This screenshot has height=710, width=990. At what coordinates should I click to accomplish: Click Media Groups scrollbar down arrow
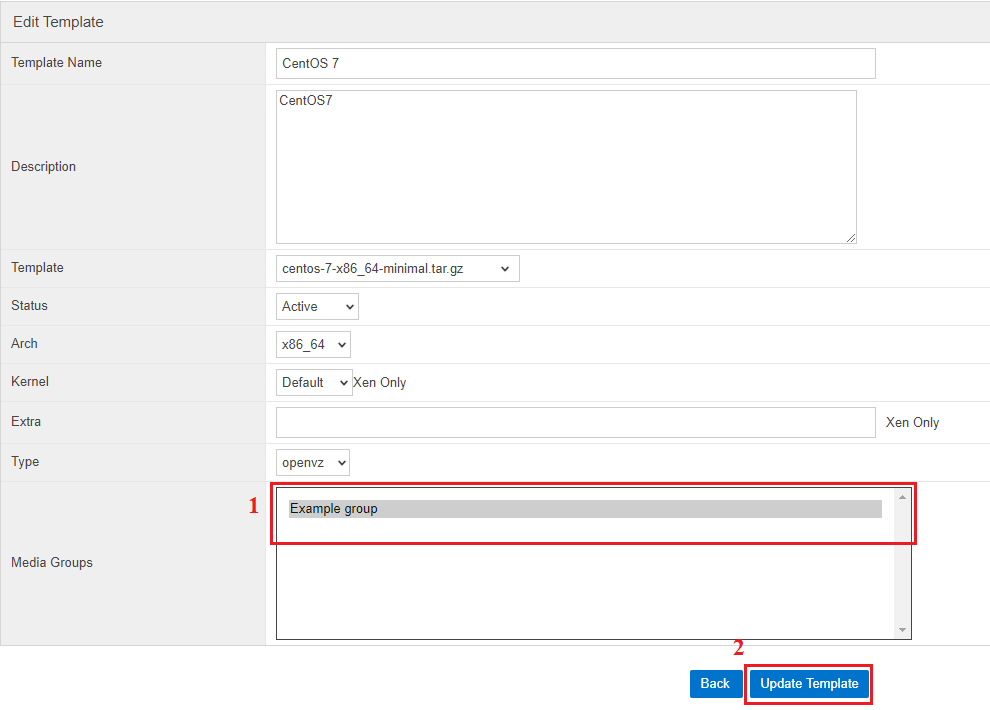(x=903, y=630)
